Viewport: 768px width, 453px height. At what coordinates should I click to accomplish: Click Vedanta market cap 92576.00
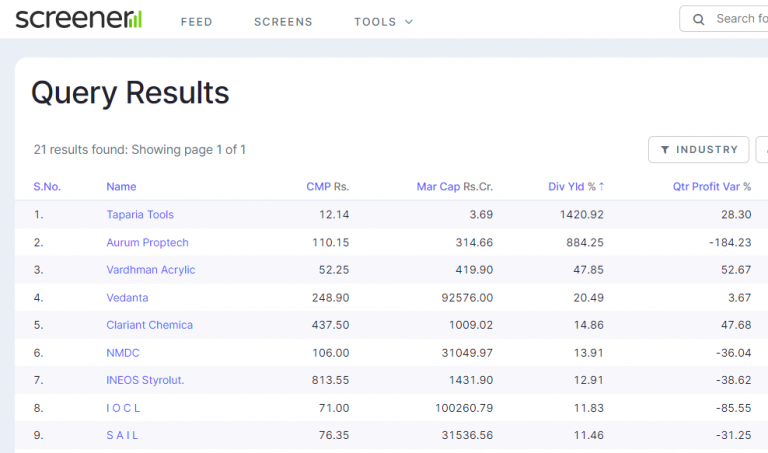click(467, 298)
